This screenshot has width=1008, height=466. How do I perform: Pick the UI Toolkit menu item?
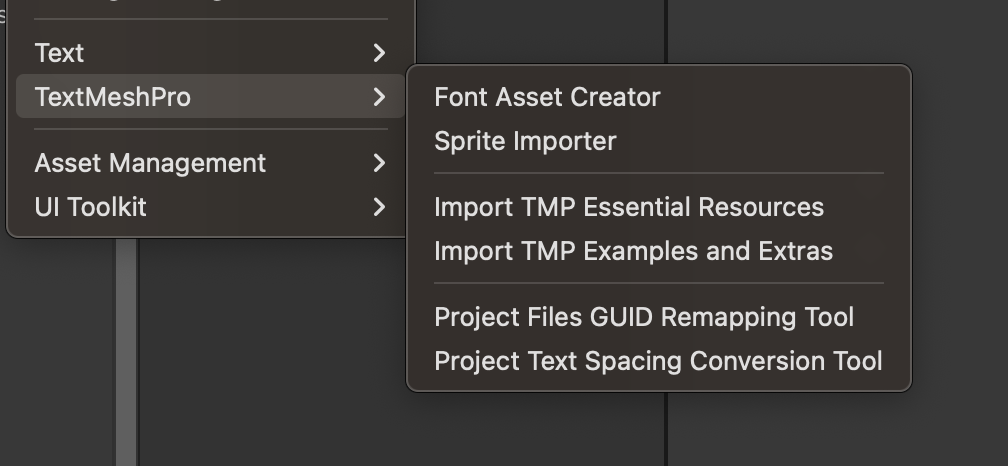pos(90,207)
